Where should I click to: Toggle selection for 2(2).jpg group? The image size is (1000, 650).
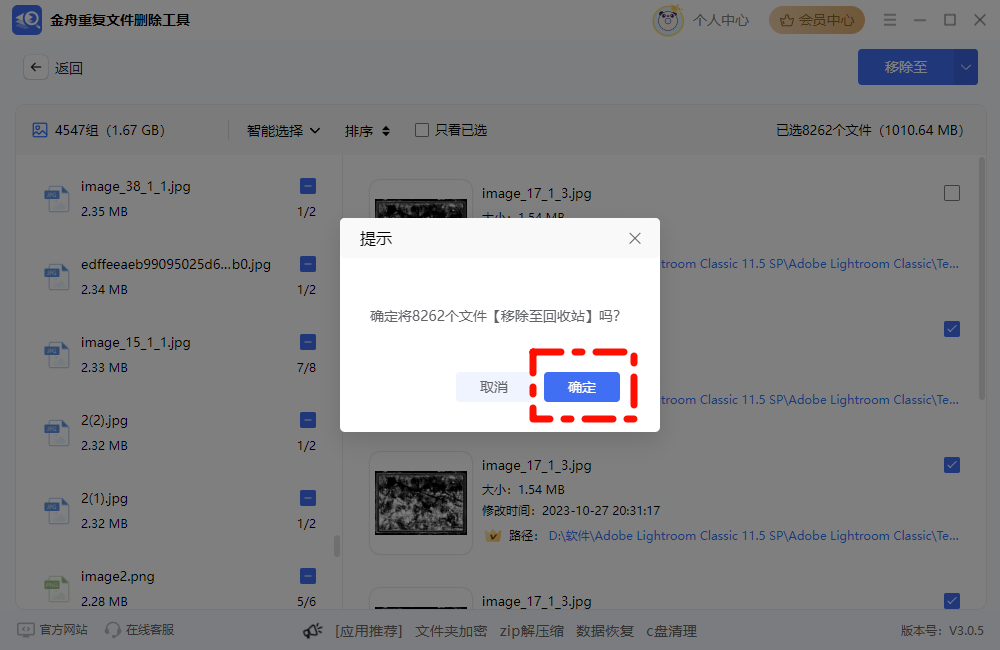point(308,420)
